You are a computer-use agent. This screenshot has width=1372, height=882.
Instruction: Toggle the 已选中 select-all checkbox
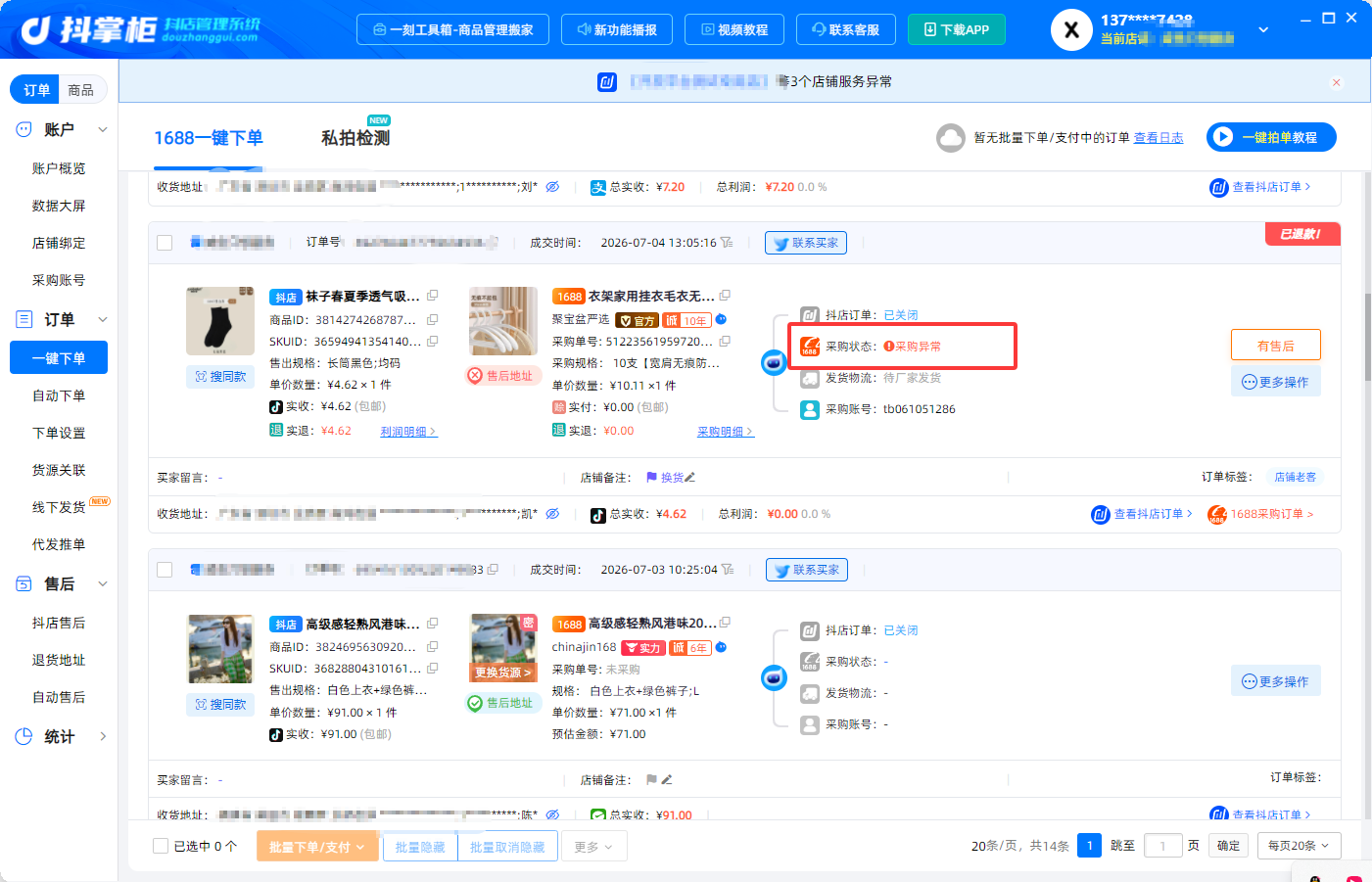click(161, 846)
